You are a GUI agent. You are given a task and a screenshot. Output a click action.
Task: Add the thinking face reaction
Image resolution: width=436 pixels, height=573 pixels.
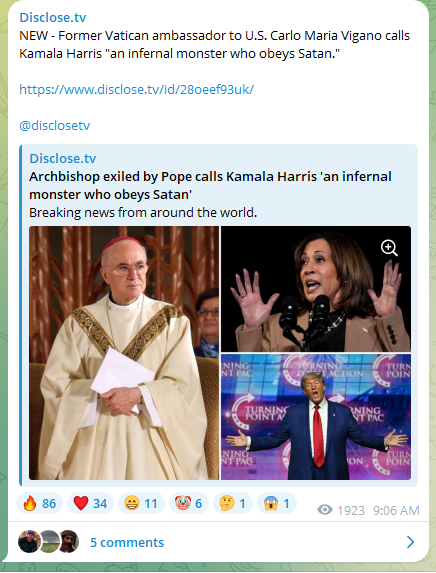232,503
